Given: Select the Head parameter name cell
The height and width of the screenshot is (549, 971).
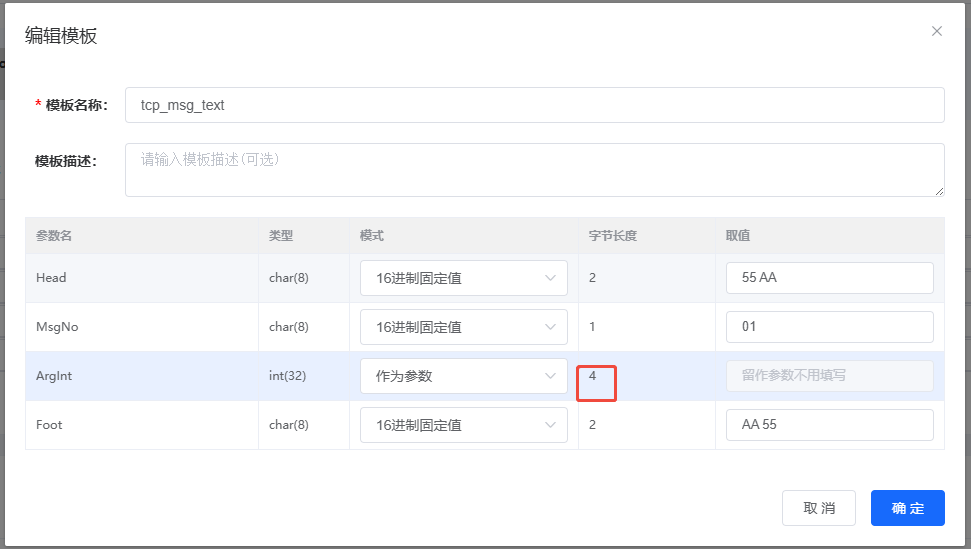Looking at the screenshot, I should point(51,278).
